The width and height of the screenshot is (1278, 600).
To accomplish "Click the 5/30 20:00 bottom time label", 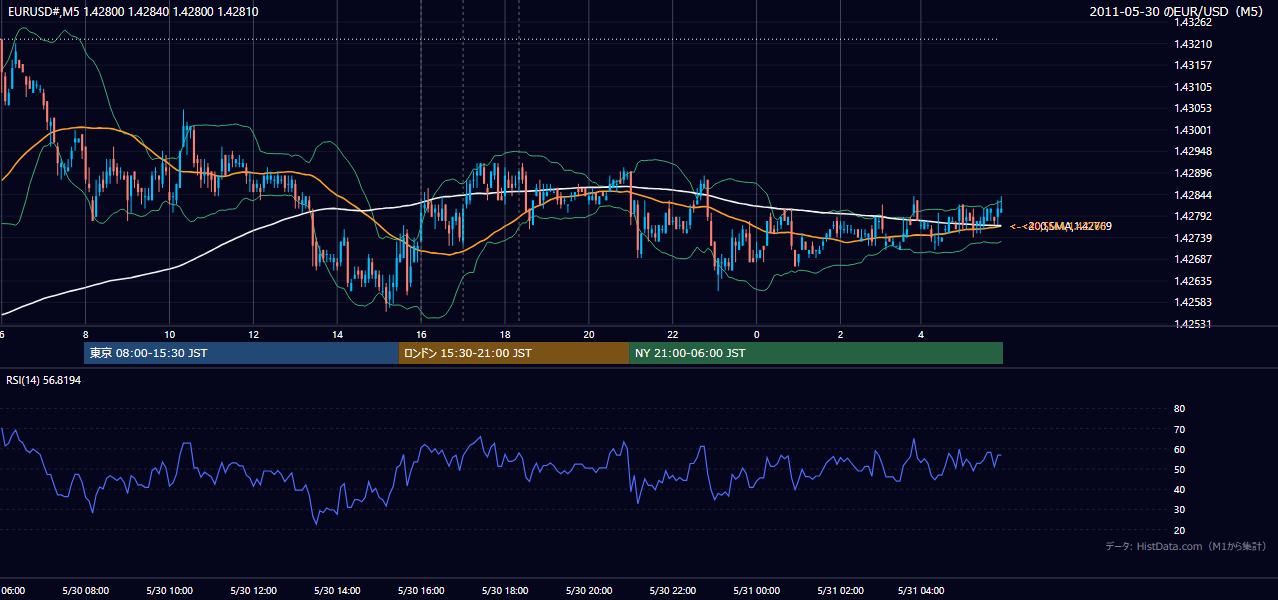I will [589, 591].
